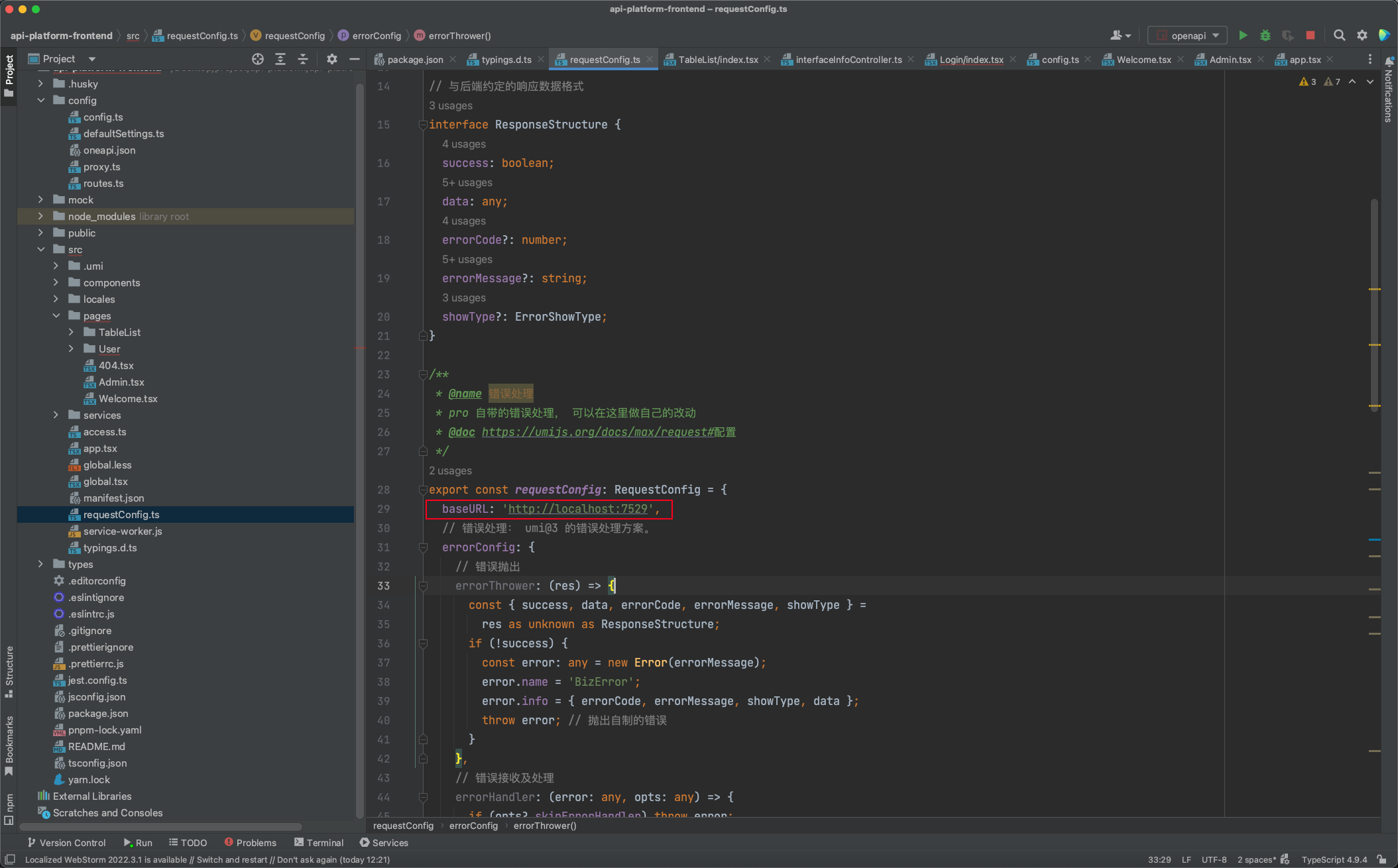1398x868 pixels.
Task: Hide the Project tool window
Action: point(355,59)
